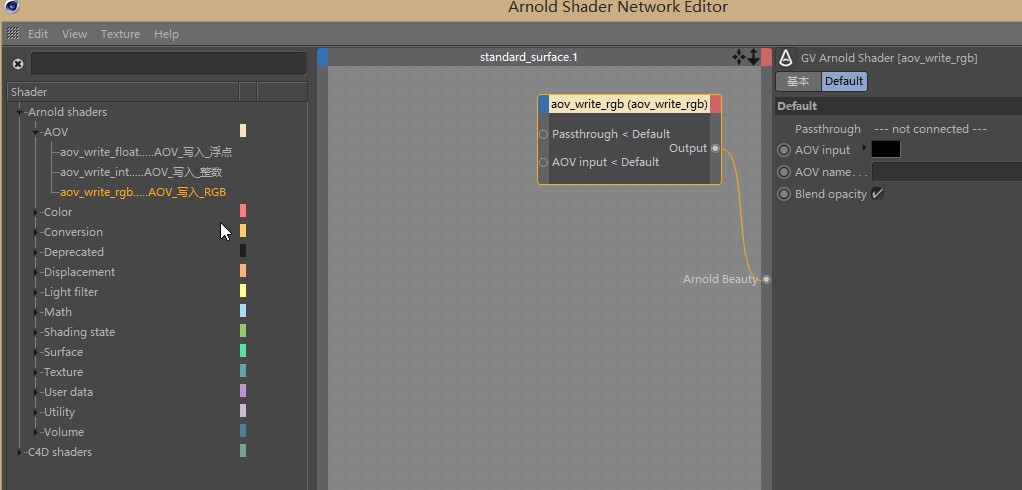Click the Passthrough input port on the node
Viewport: 1022px width, 490px height.
click(x=544, y=134)
